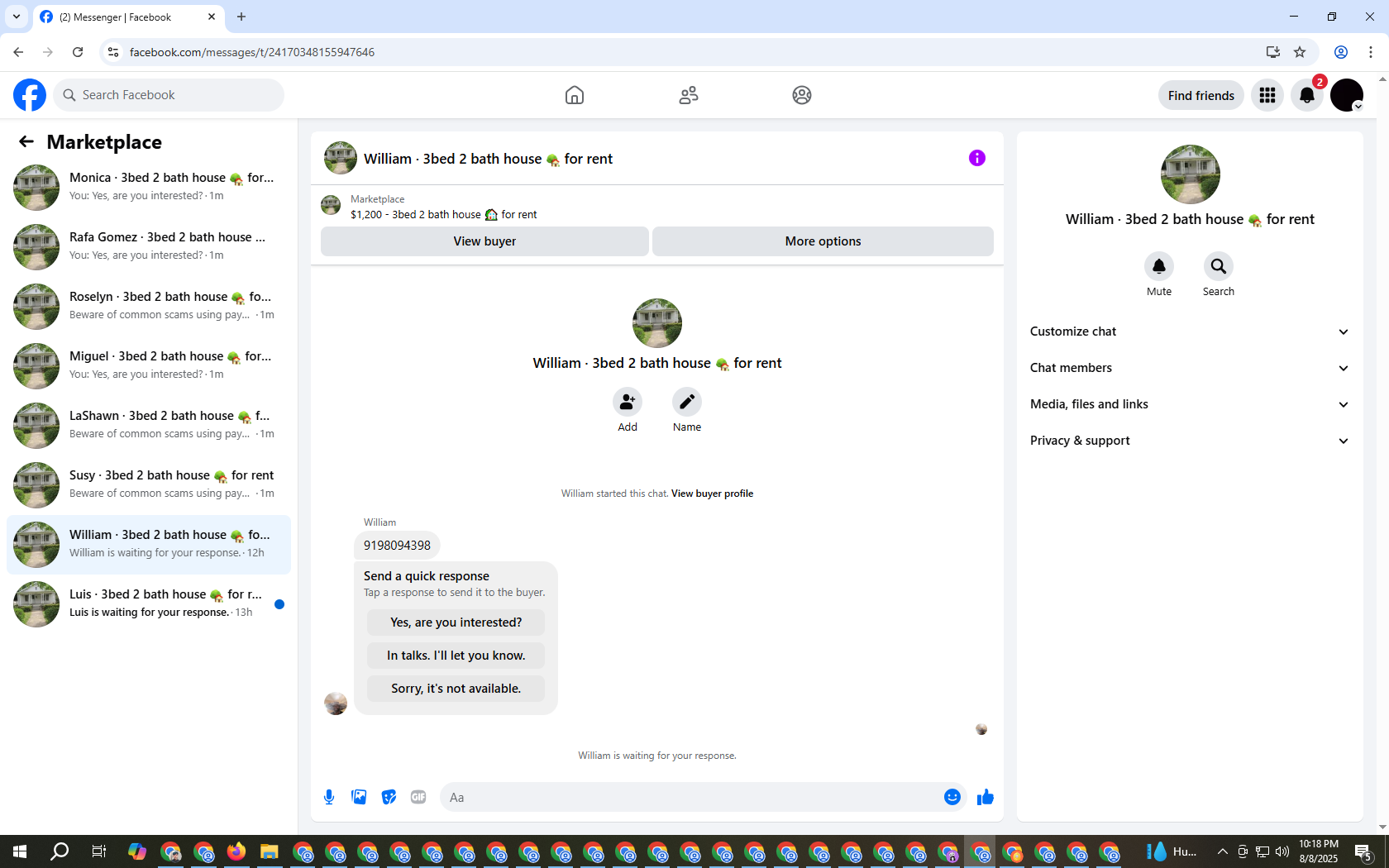Open the browser tab search dropdown
The width and height of the screenshot is (1389, 868).
pyautogui.click(x=17, y=17)
